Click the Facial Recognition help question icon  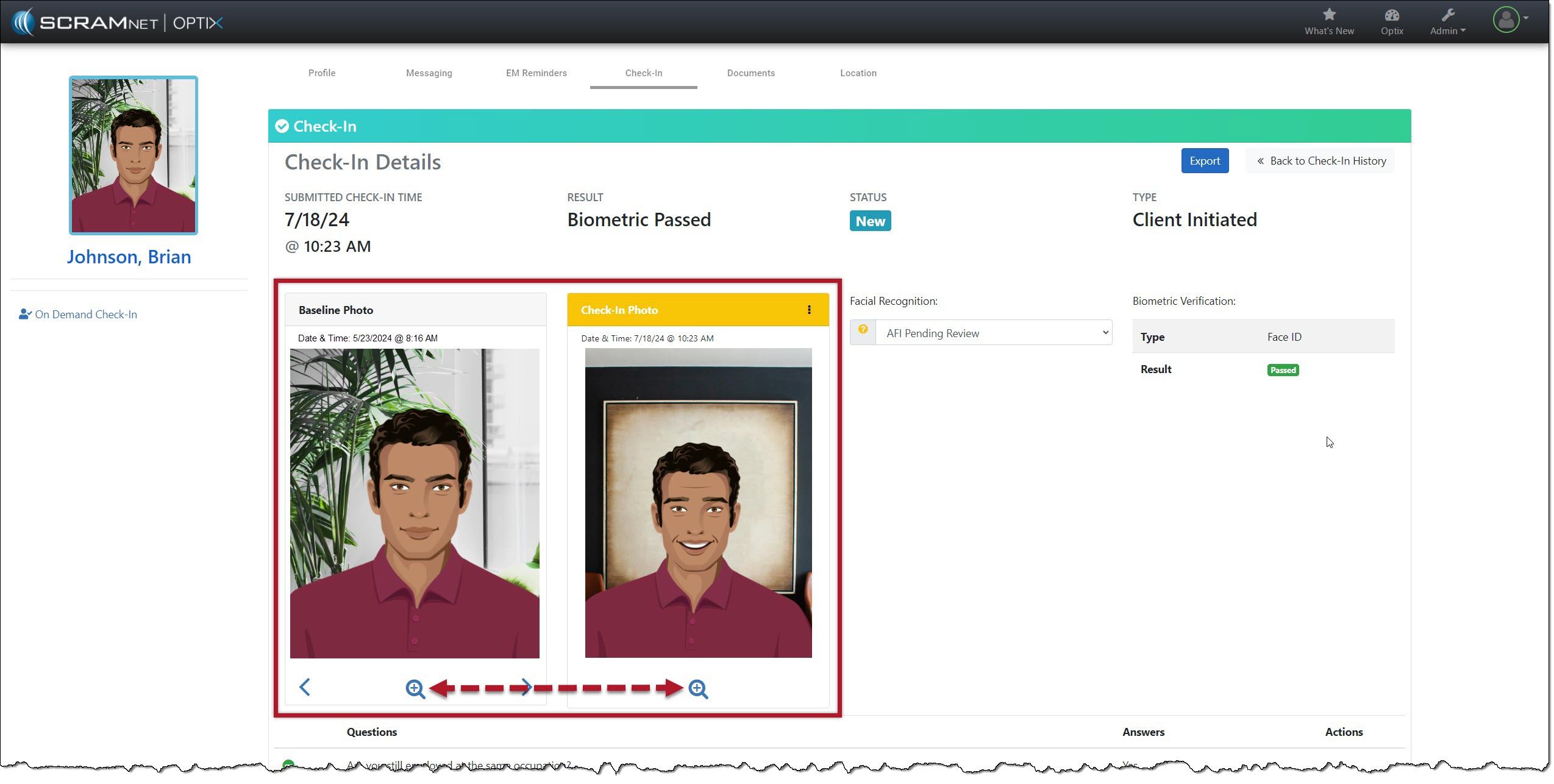[863, 330]
